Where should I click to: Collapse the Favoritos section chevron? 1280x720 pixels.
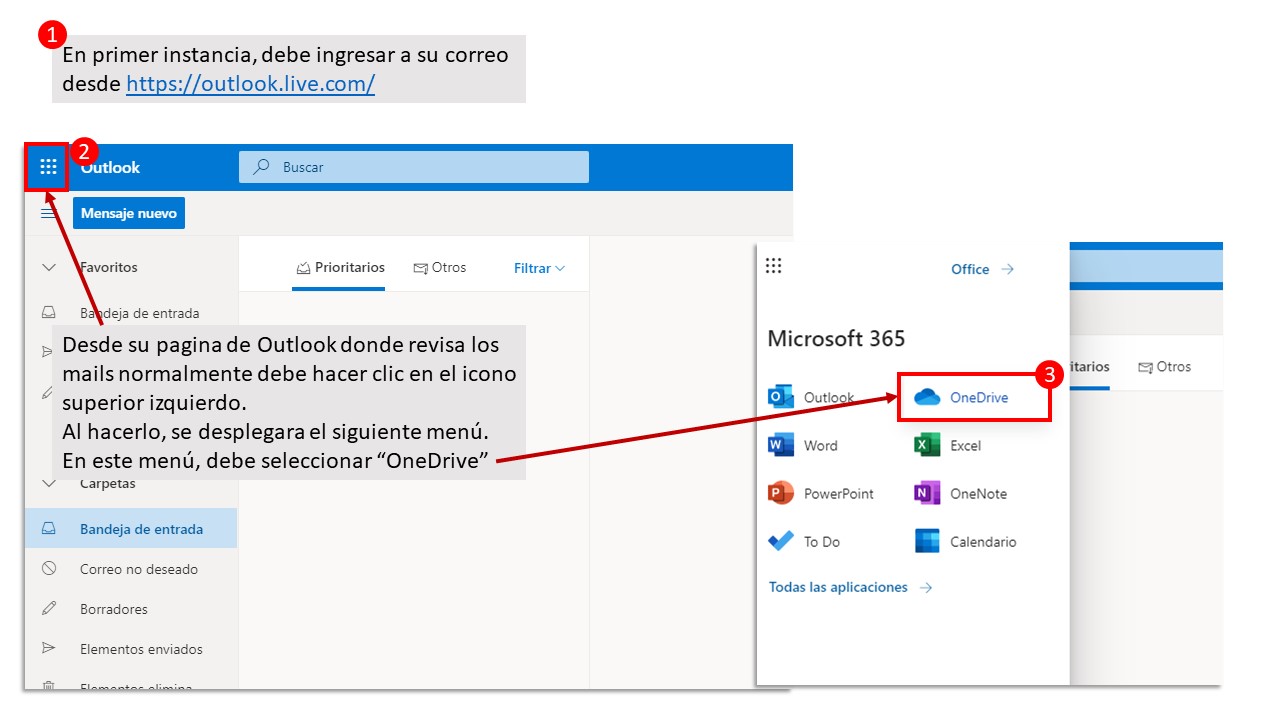[x=48, y=268]
